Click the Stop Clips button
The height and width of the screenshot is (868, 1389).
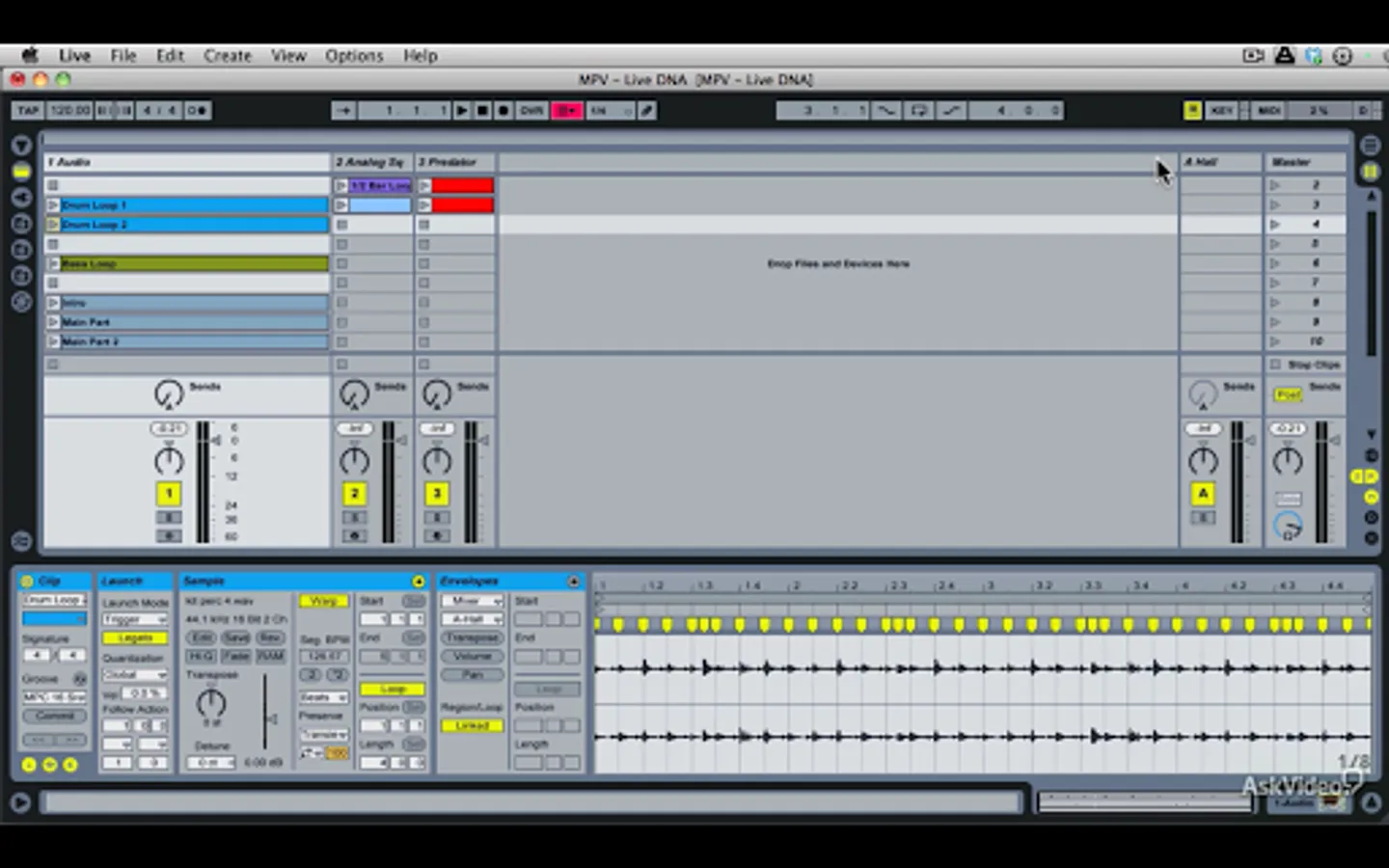(x=1306, y=365)
